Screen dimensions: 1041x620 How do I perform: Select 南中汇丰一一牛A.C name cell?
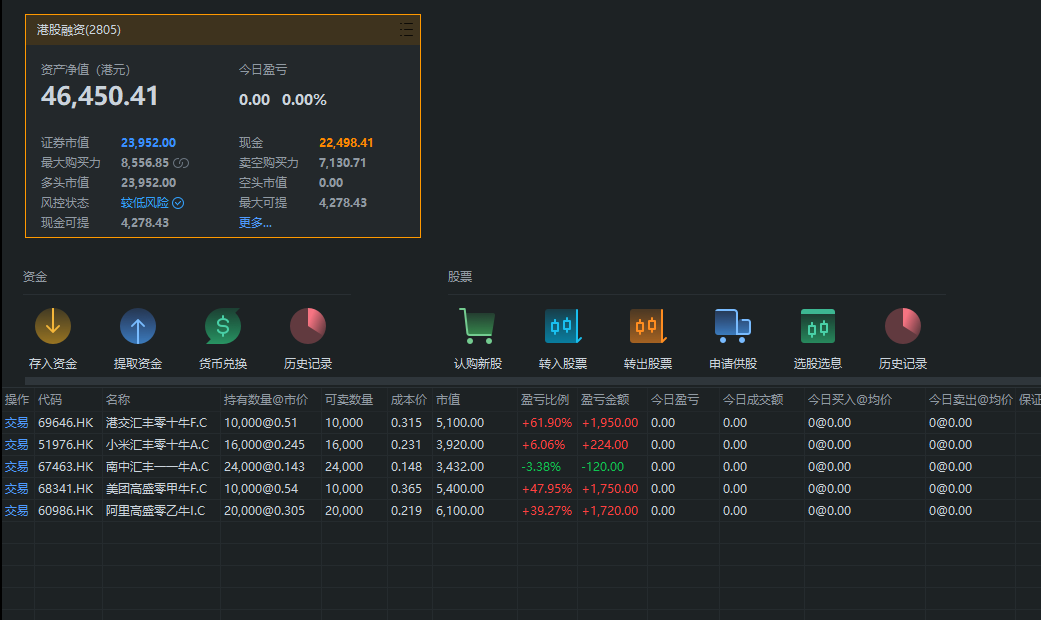coord(157,467)
